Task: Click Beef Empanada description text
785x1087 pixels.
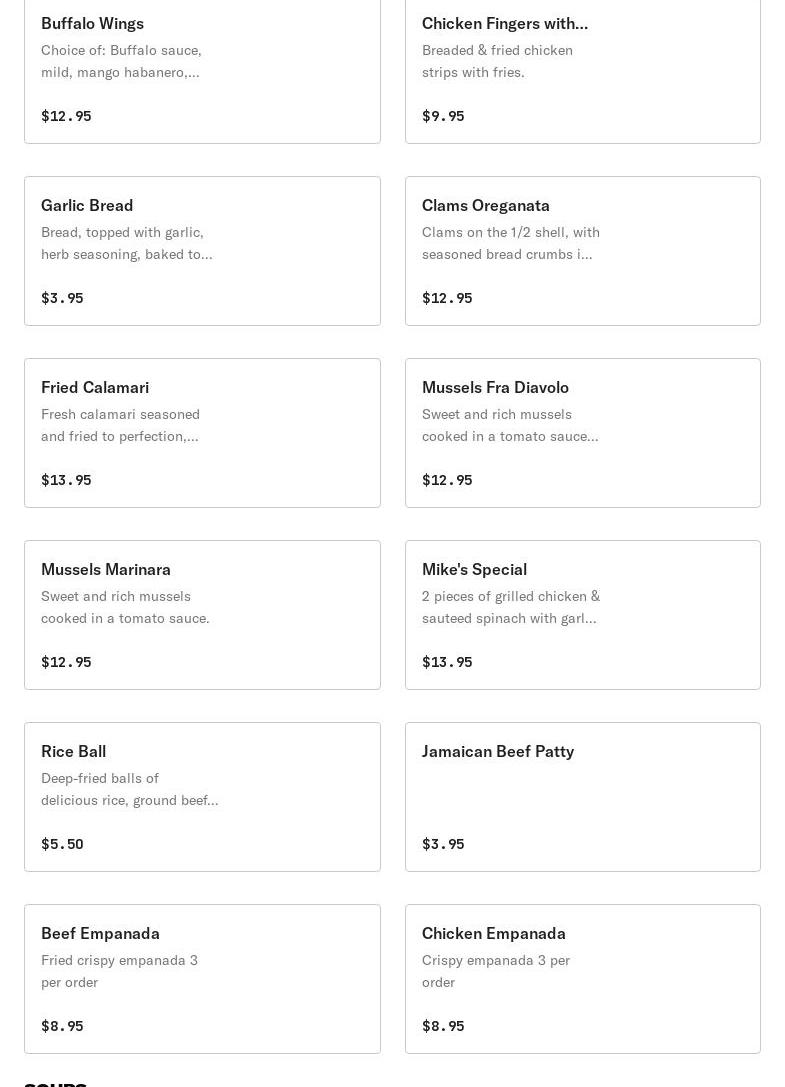Action: (119, 971)
